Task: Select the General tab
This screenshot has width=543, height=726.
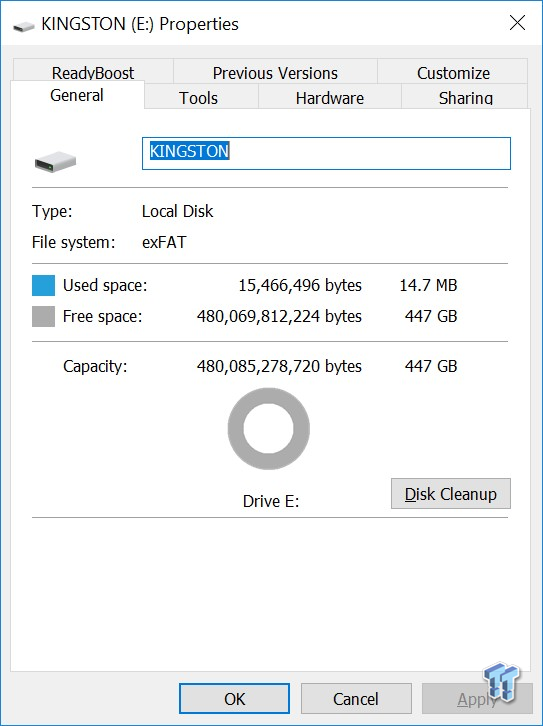Action: [x=77, y=95]
